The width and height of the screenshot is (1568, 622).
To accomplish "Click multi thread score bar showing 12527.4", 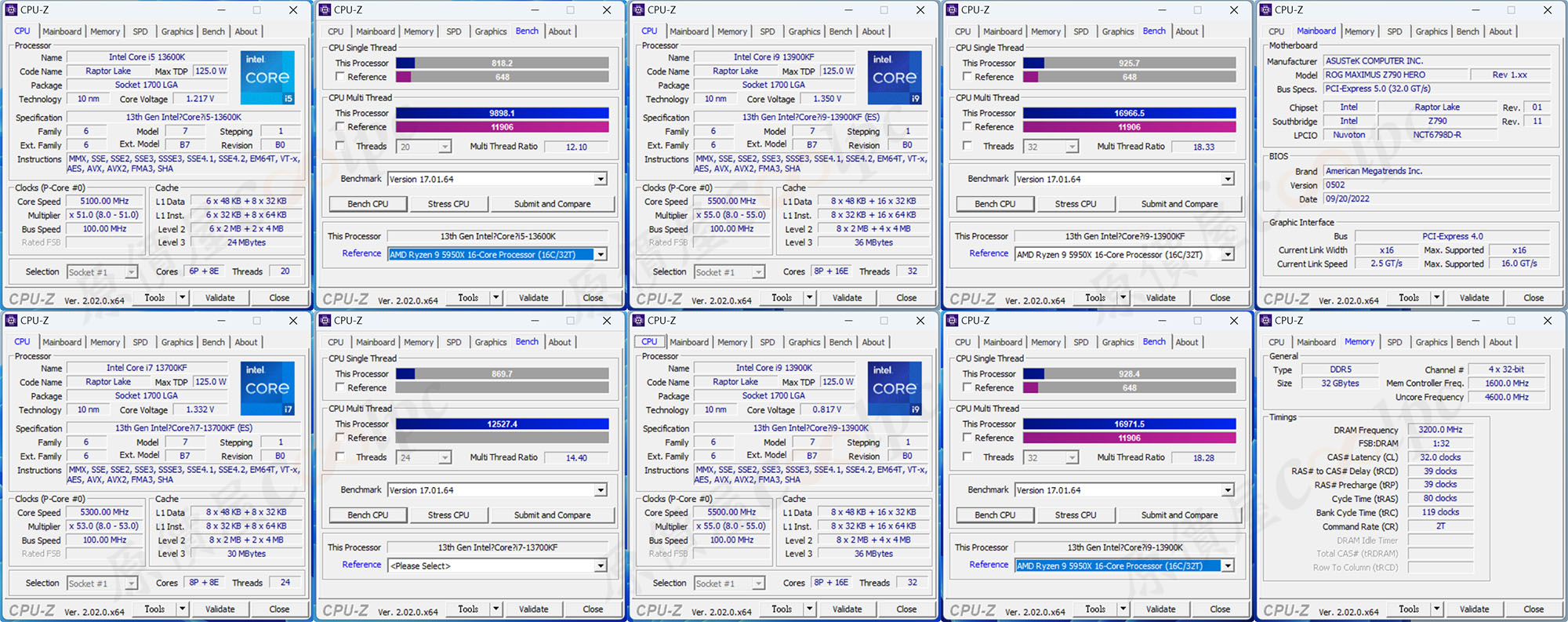I will (503, 424).
